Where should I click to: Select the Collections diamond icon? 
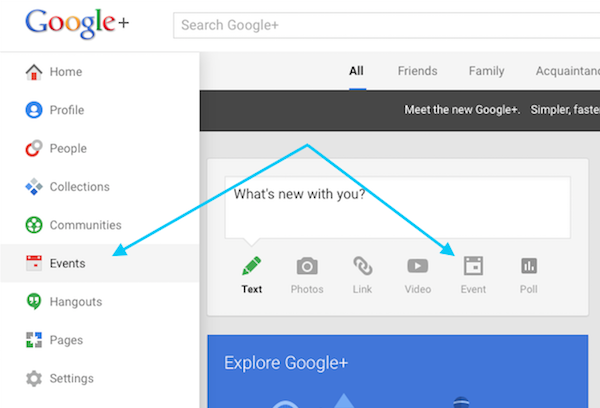pos(34,187)
